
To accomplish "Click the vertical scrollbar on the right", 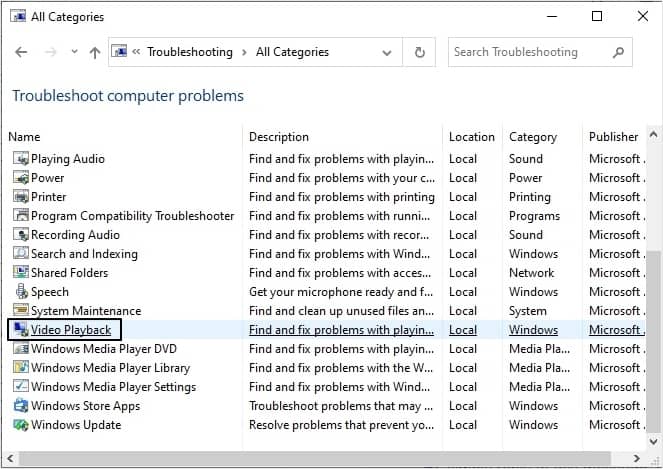I will point(654,300).
